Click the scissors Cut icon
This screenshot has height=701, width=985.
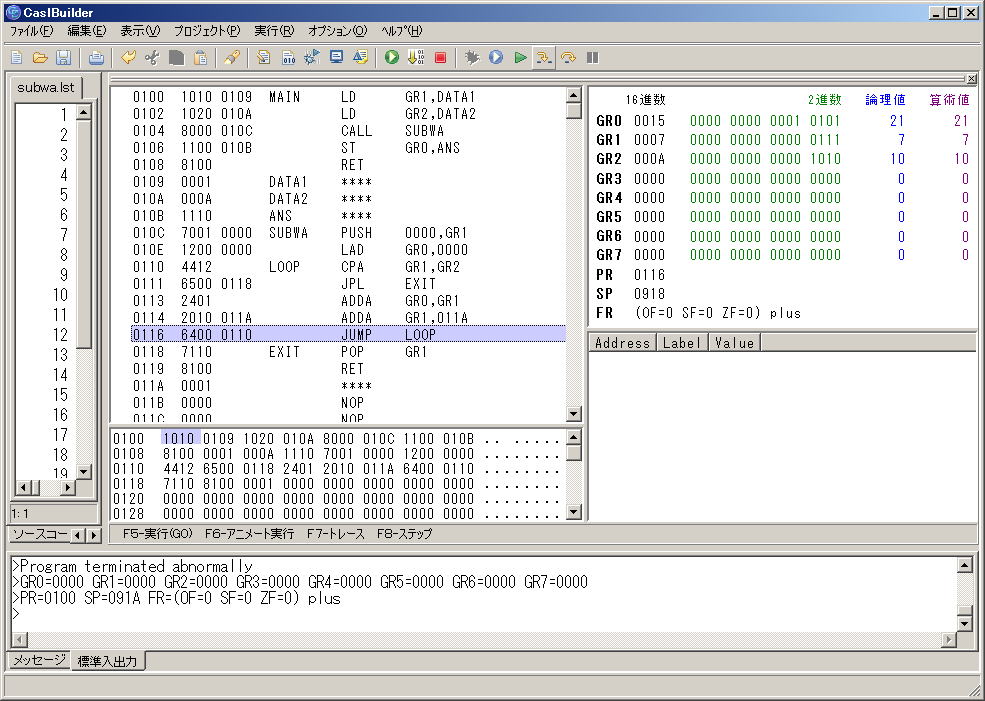pos(152,58)
